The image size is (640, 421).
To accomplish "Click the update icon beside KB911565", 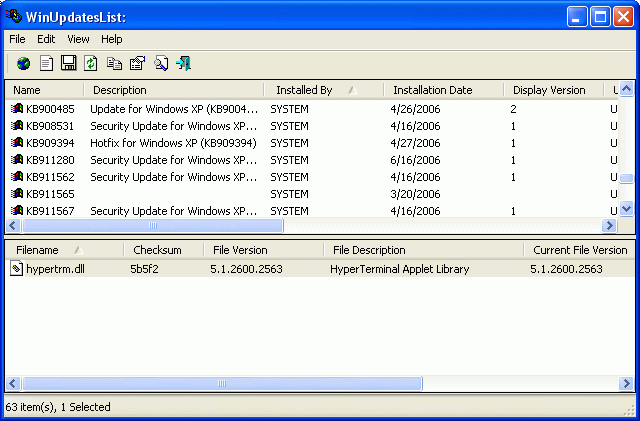I will (17, 193).
